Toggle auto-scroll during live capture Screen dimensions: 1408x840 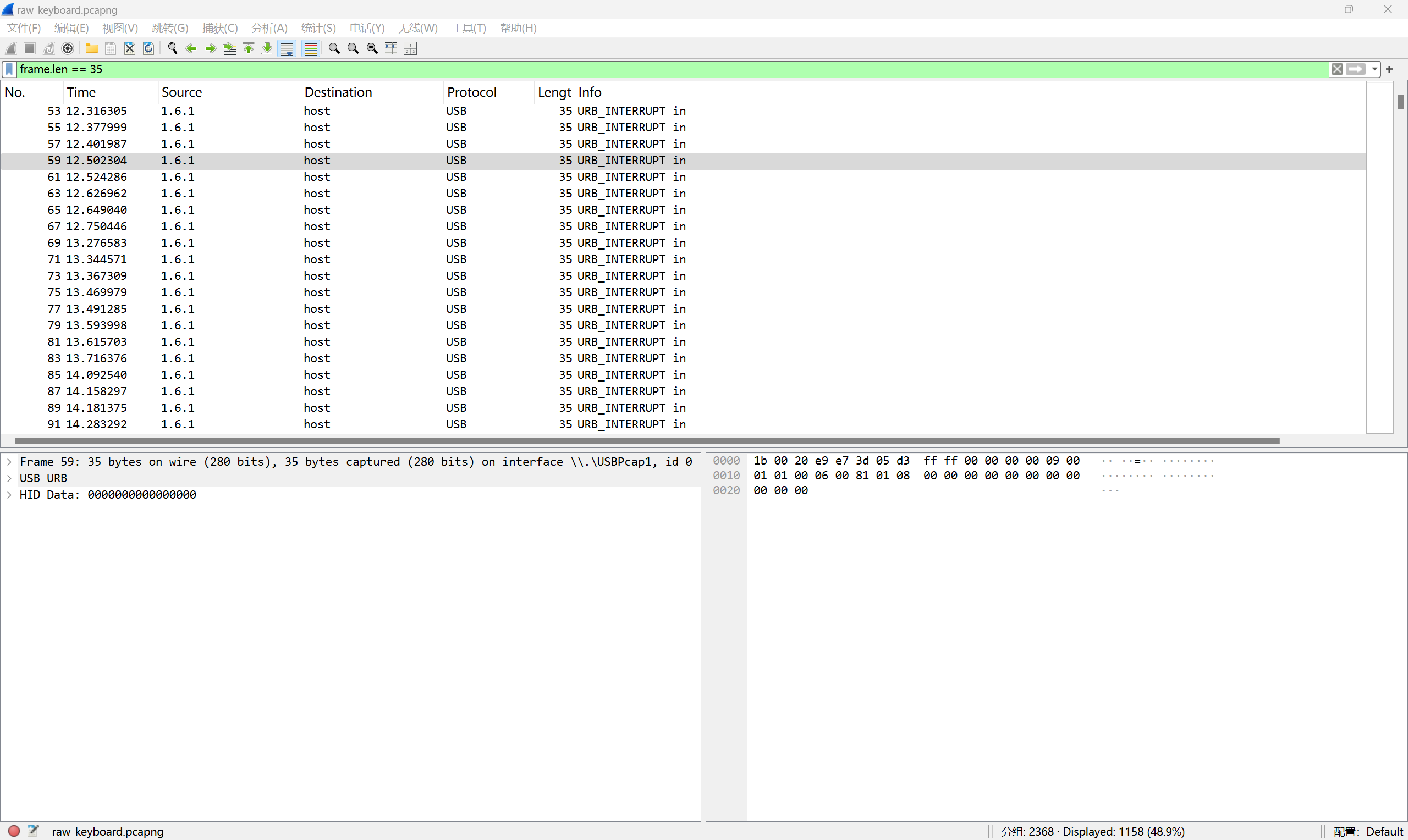click(x=288, y=49)
